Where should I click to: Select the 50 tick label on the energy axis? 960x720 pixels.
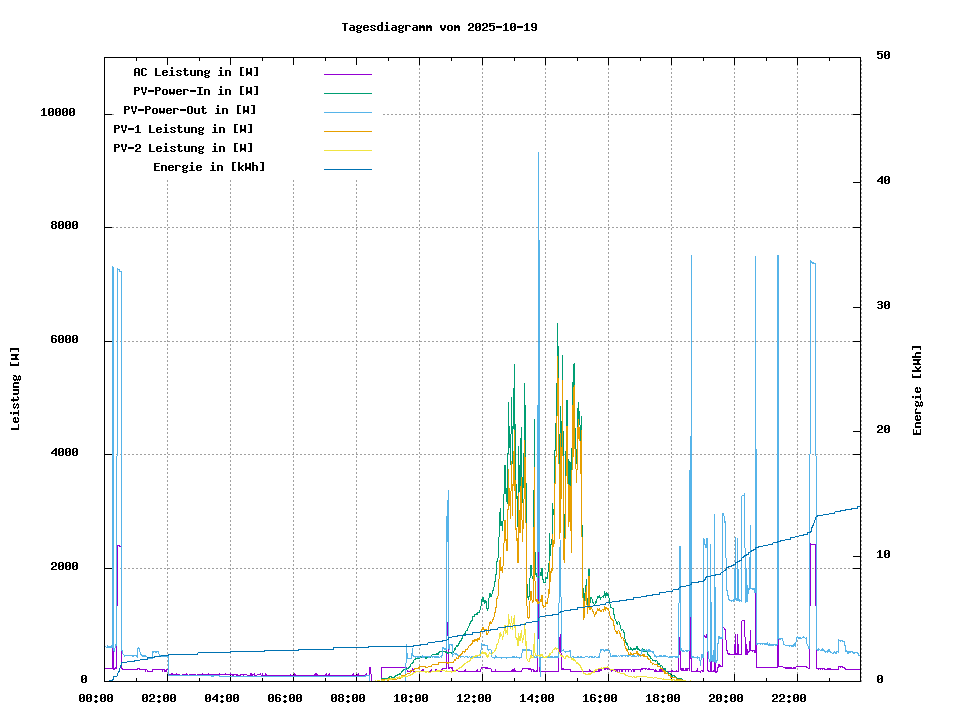[x=883, y=56]
